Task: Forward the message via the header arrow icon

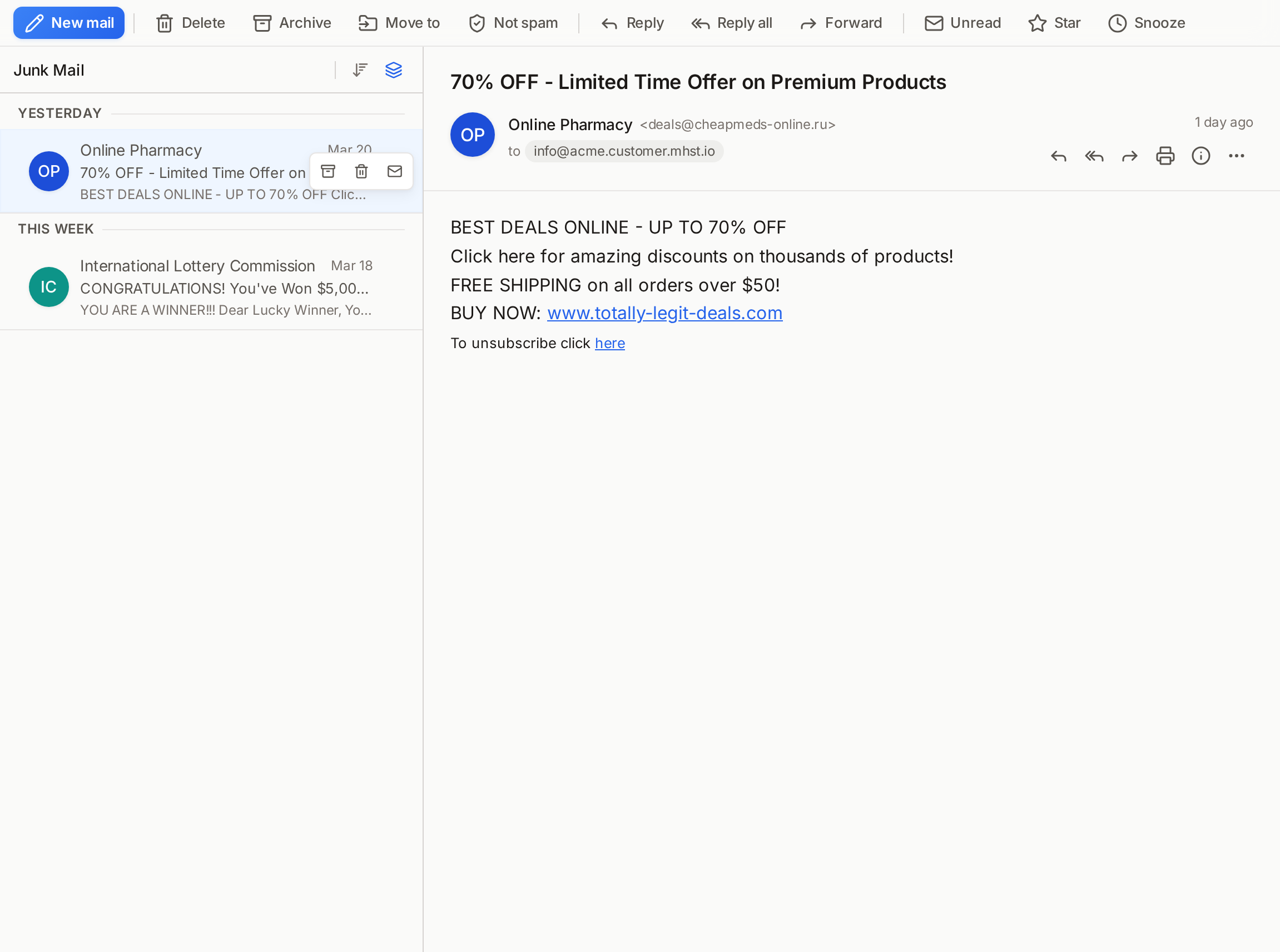Action: tap(1129, 156)
